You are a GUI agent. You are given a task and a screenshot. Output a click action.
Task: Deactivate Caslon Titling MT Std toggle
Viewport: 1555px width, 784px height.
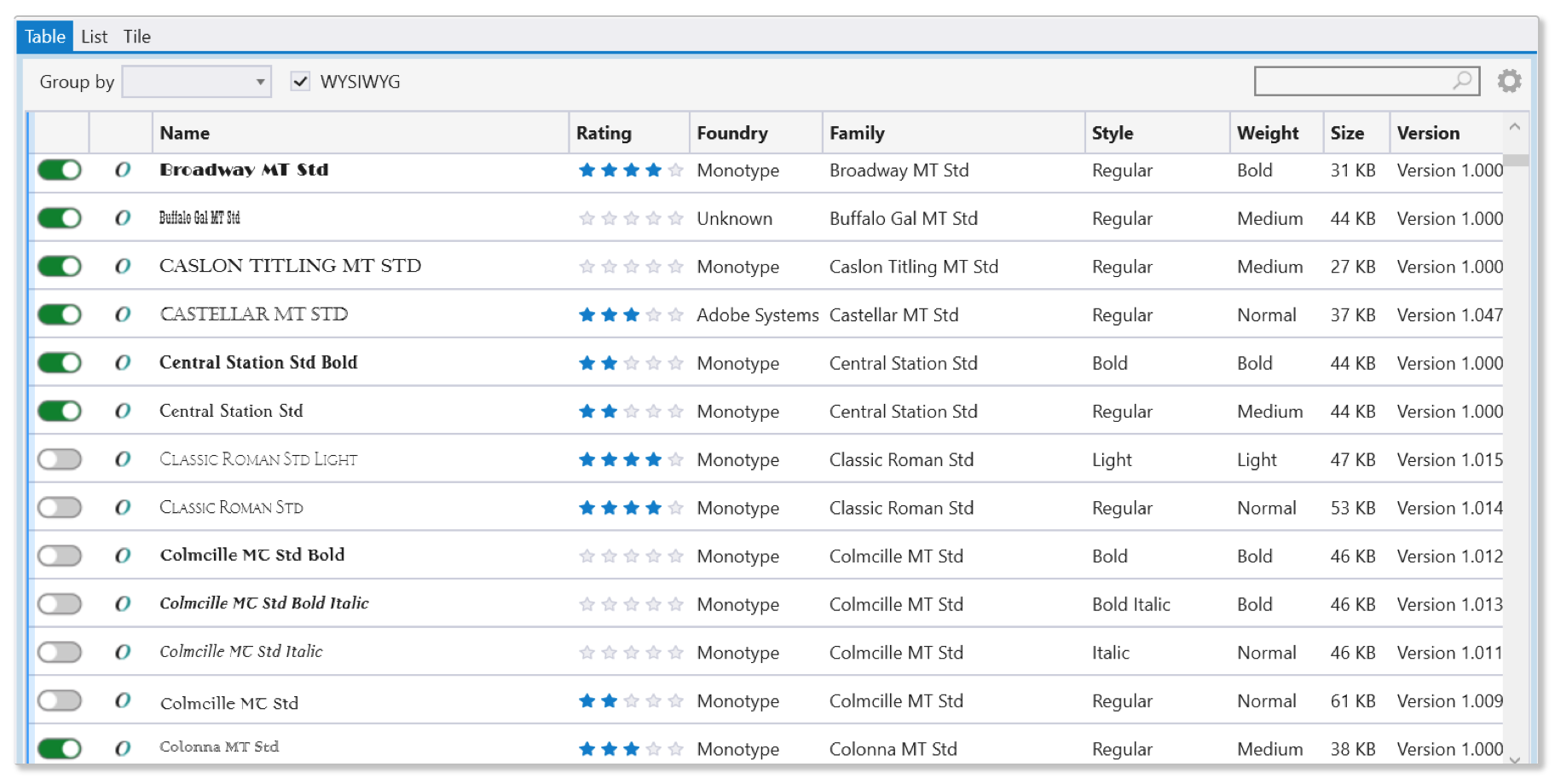coord(60,266)
